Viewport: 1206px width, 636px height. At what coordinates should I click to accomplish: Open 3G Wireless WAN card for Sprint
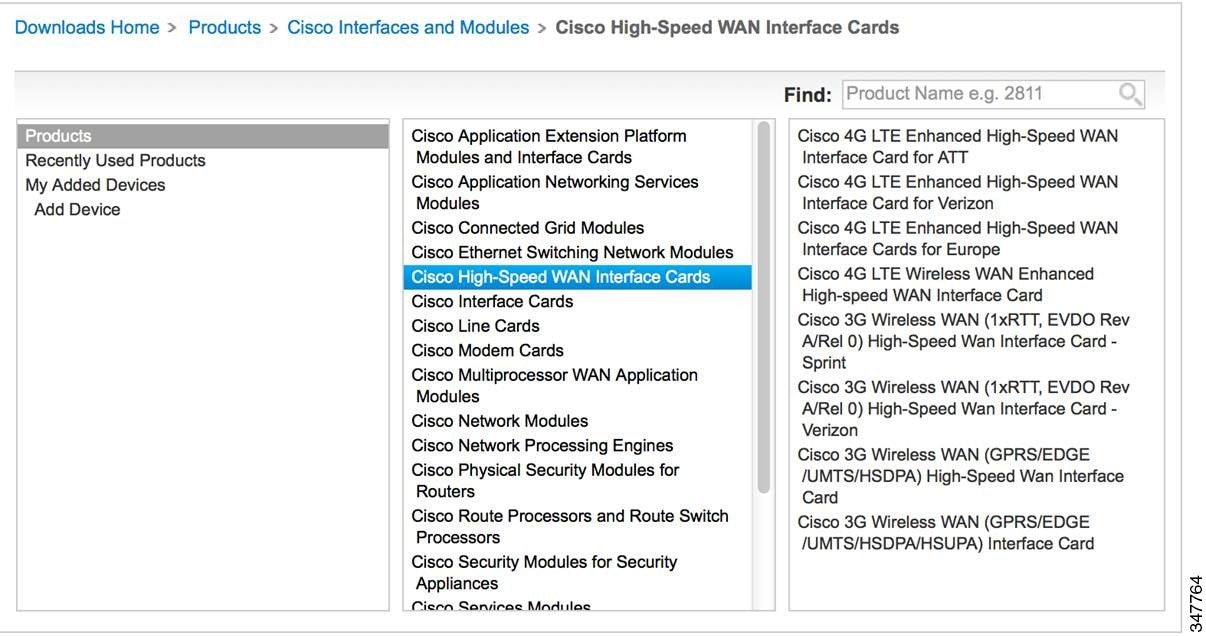tap(963, 341)
